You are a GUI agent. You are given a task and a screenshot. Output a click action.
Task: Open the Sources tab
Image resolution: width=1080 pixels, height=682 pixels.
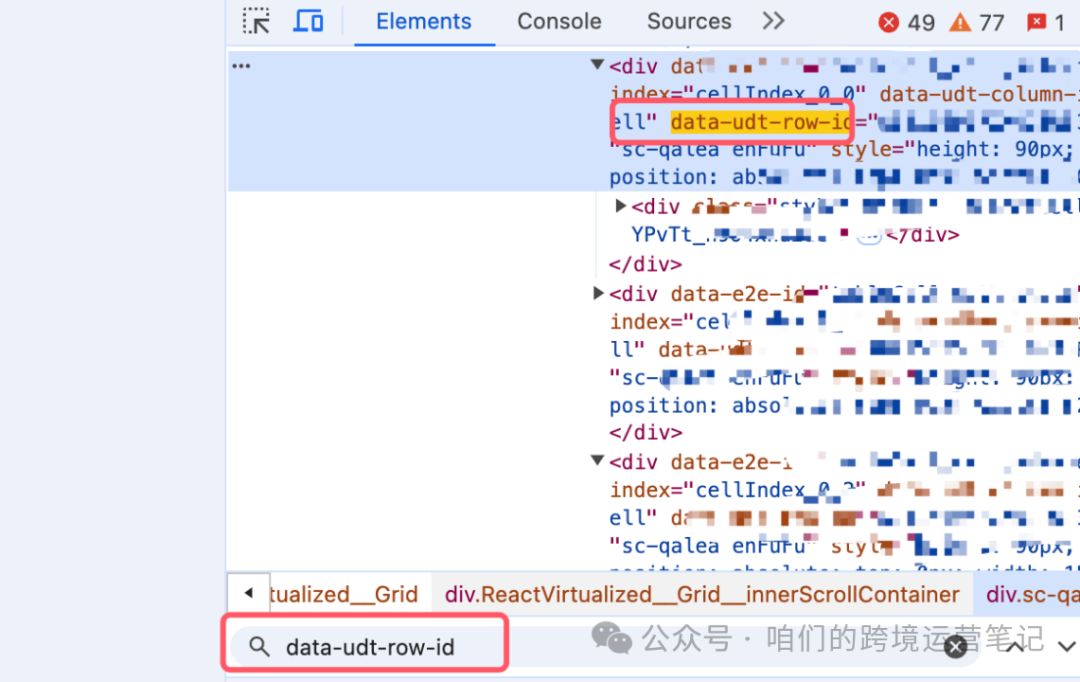(688, 21)
